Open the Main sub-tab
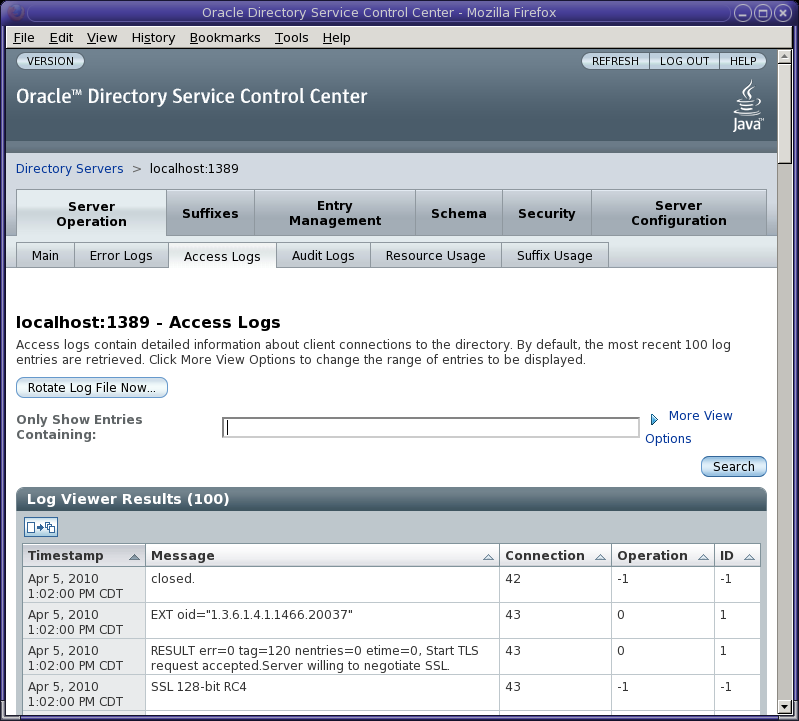Screen dimensions: 799x721 click(45, 255)
